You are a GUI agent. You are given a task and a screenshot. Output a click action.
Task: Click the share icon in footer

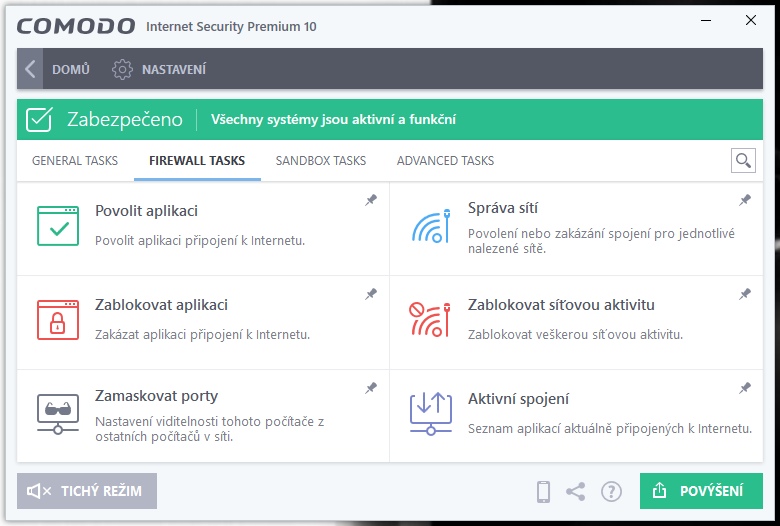pyautogui.click(x=575, y=491)
